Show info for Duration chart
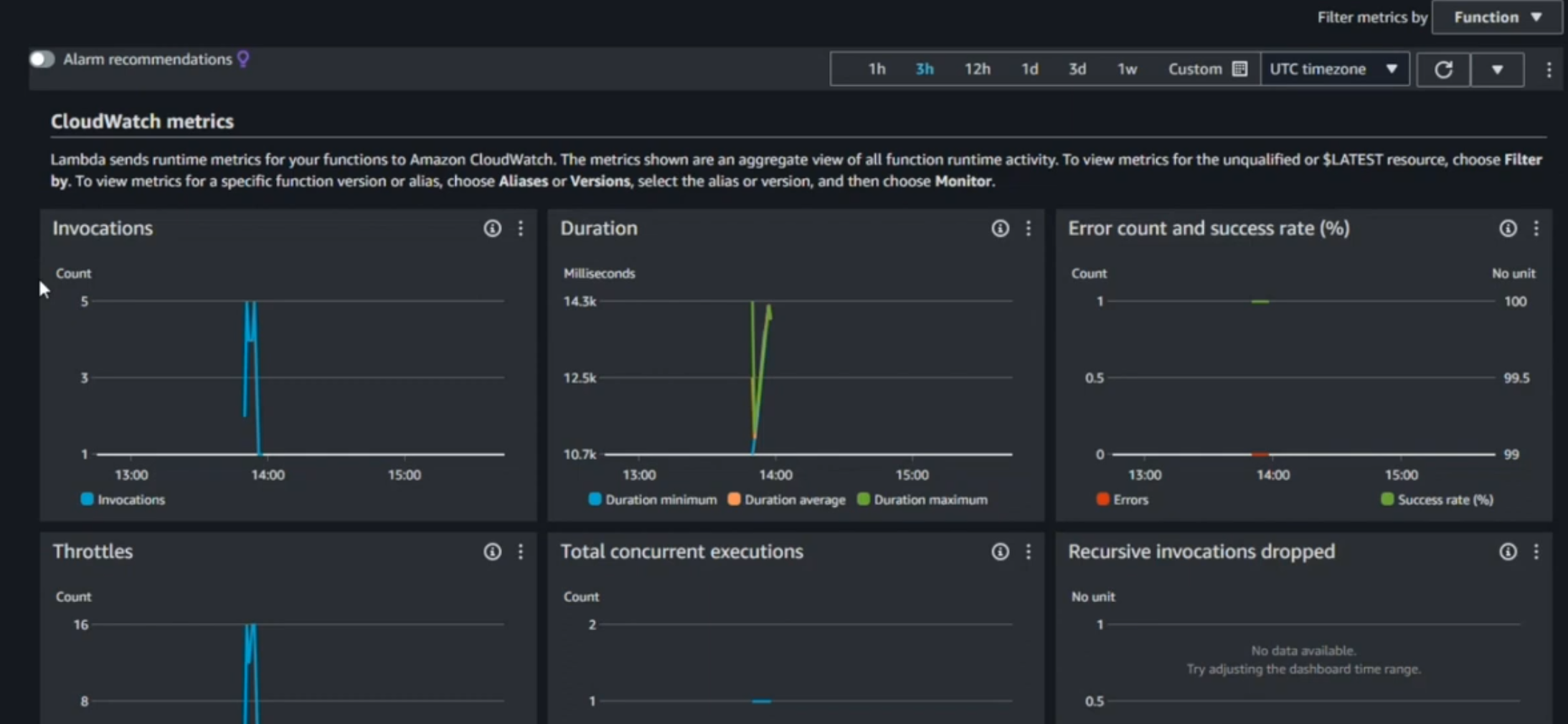This screenshot has height=724, width=1568. click(1000, 229)
